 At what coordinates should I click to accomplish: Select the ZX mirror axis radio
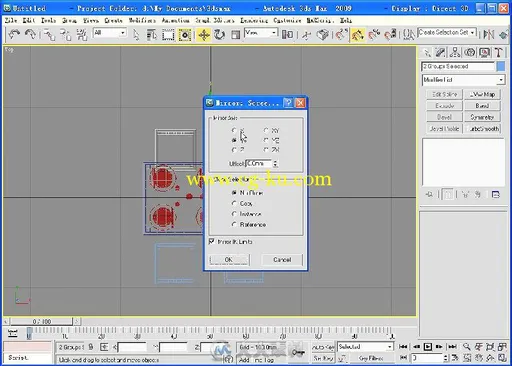coord(266,150)
